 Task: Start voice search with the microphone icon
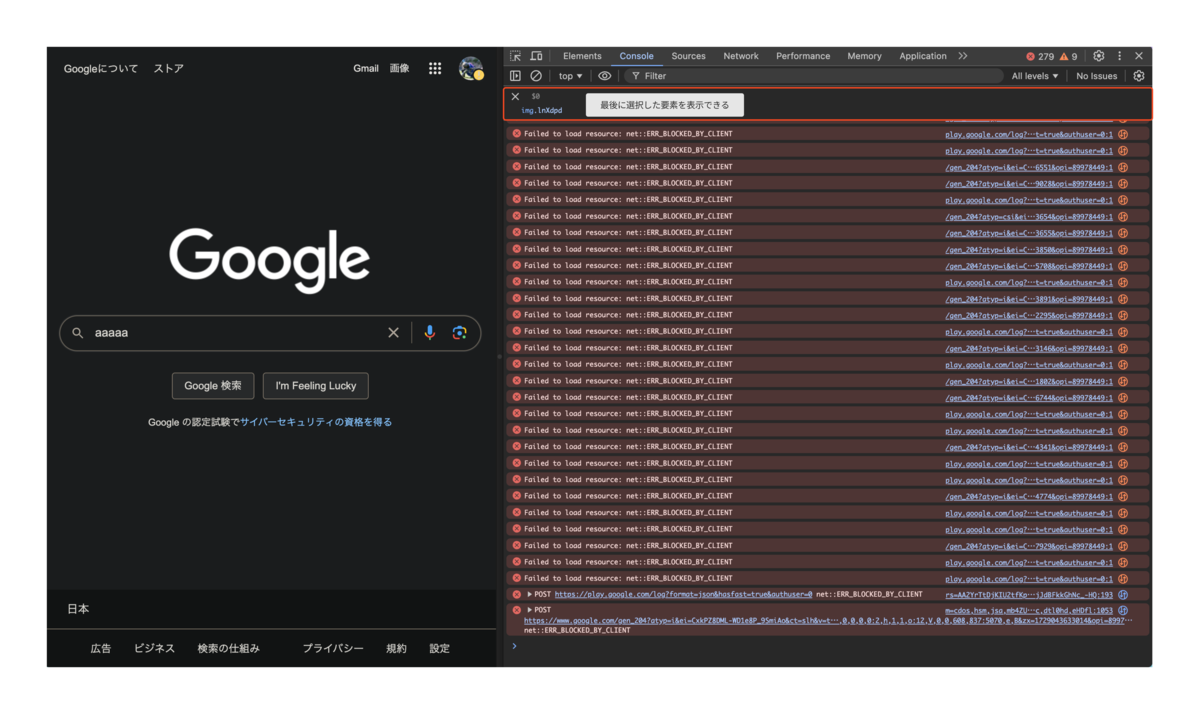click(x=430, y=333)
